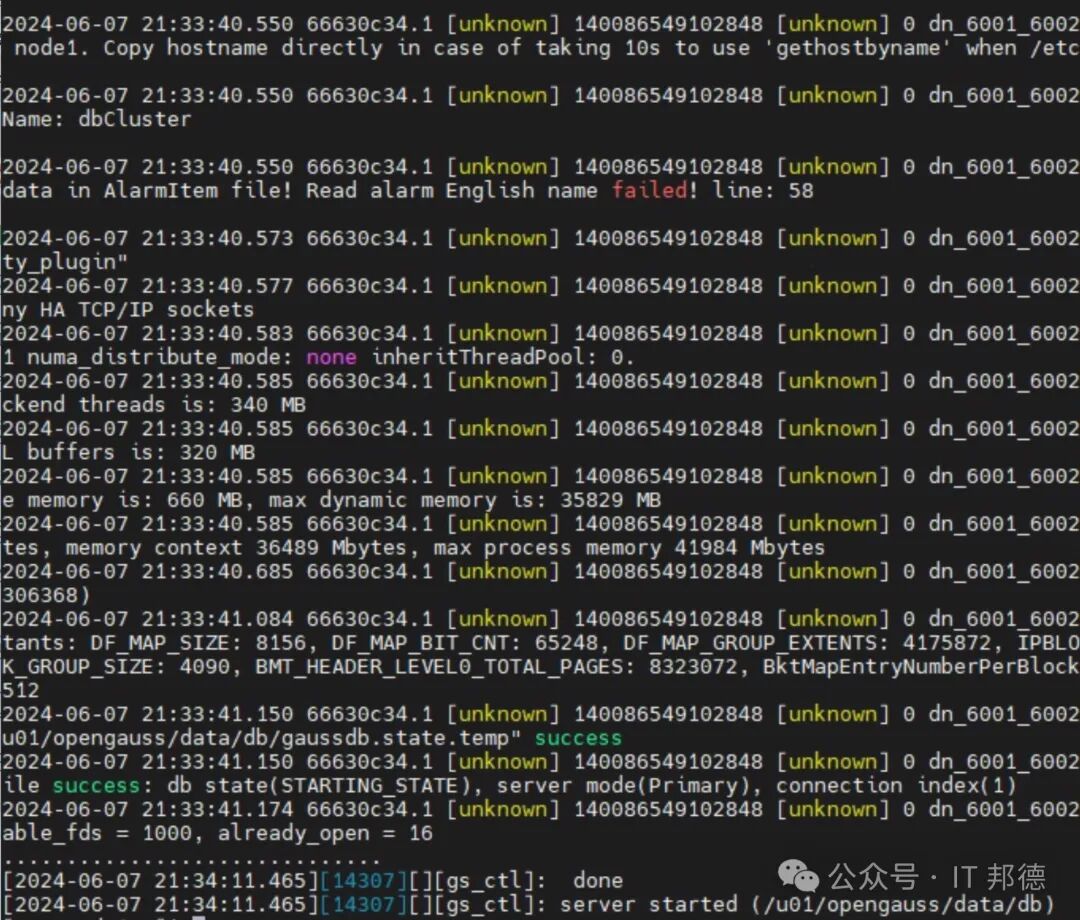This screenshot has height=920, width=1080.
Task: Click "max dynamic memory is: 35829 MB"
Action: [464, 499]
